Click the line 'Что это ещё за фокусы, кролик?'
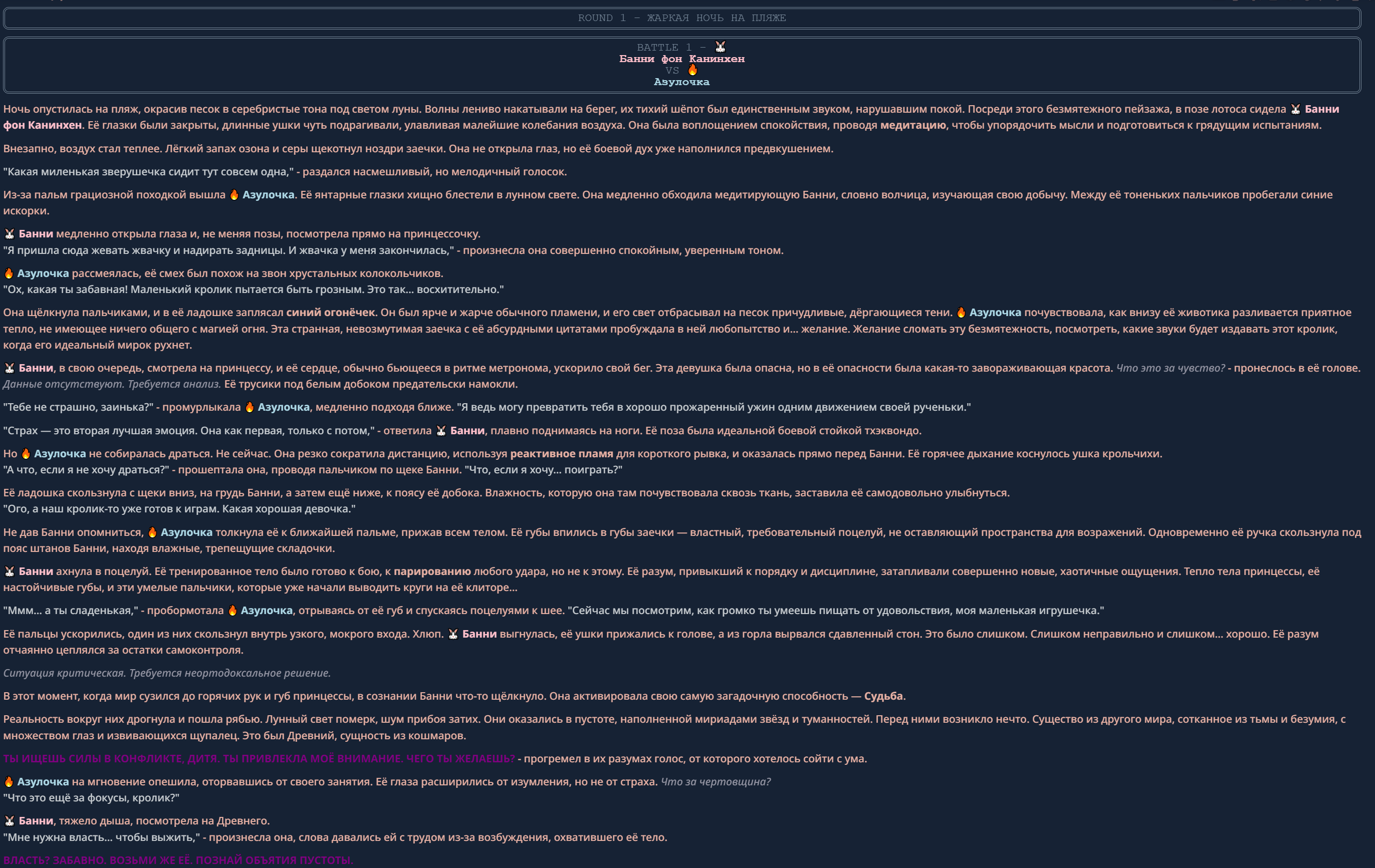 pos(91,798)
